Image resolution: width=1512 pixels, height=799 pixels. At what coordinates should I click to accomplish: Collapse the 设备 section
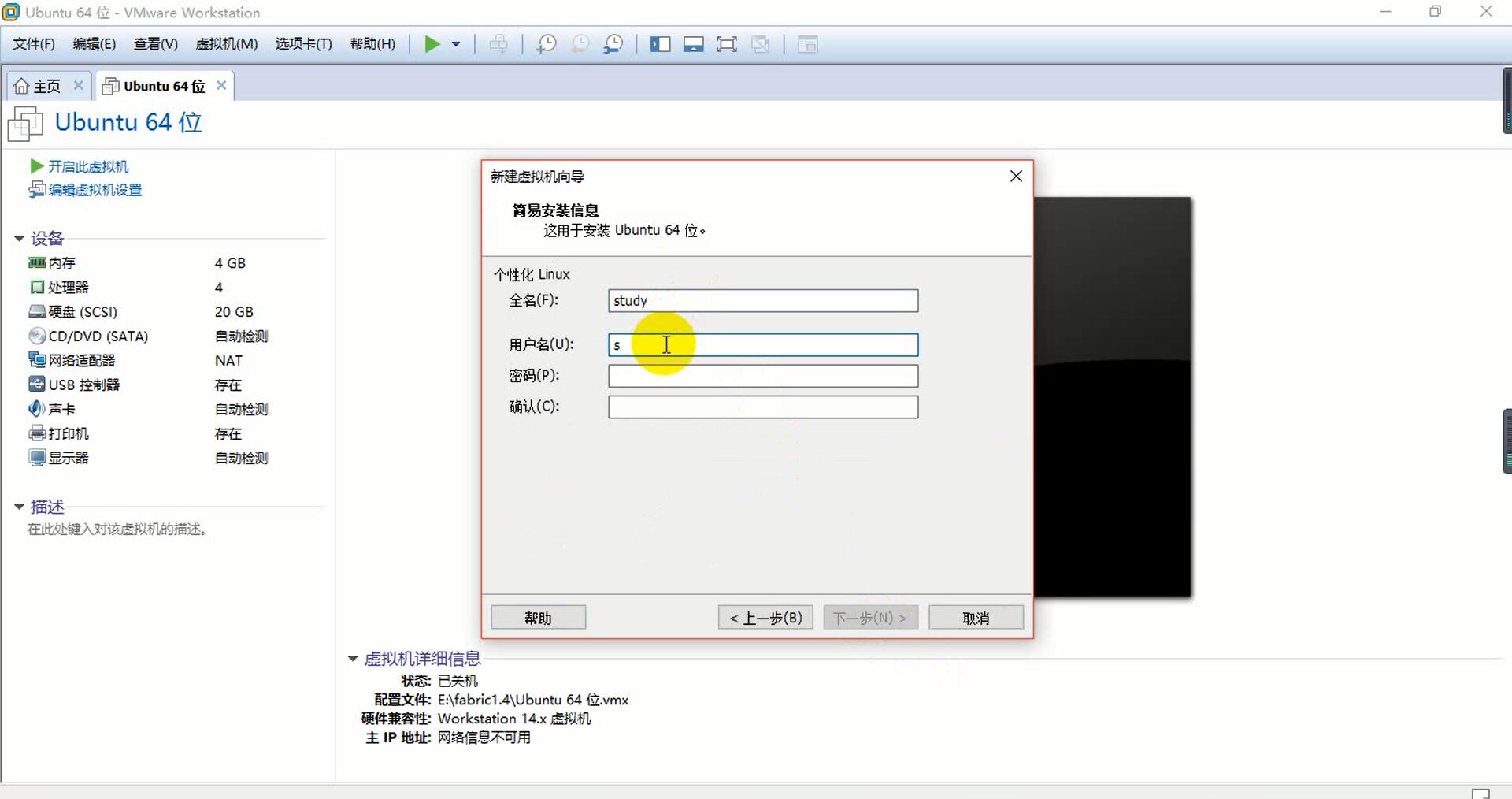(19, 238)
